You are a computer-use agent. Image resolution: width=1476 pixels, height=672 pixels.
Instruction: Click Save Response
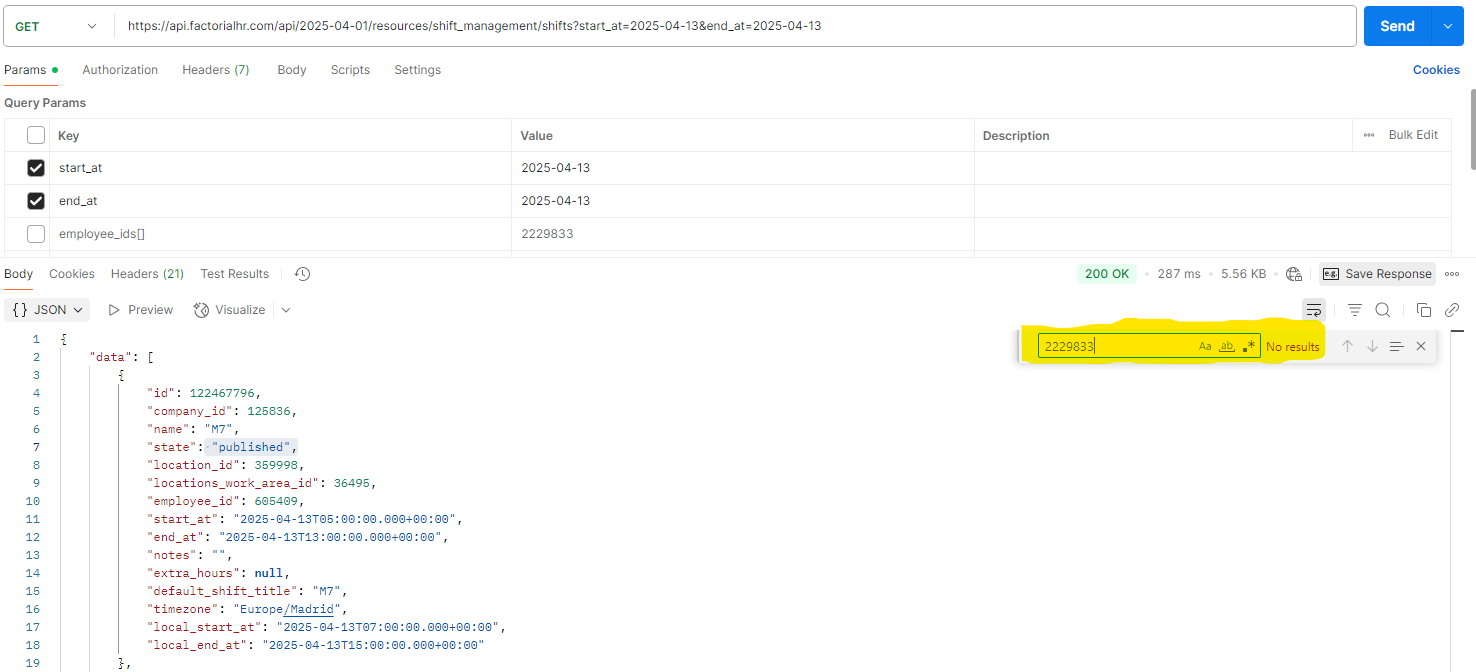[1378, 274]
